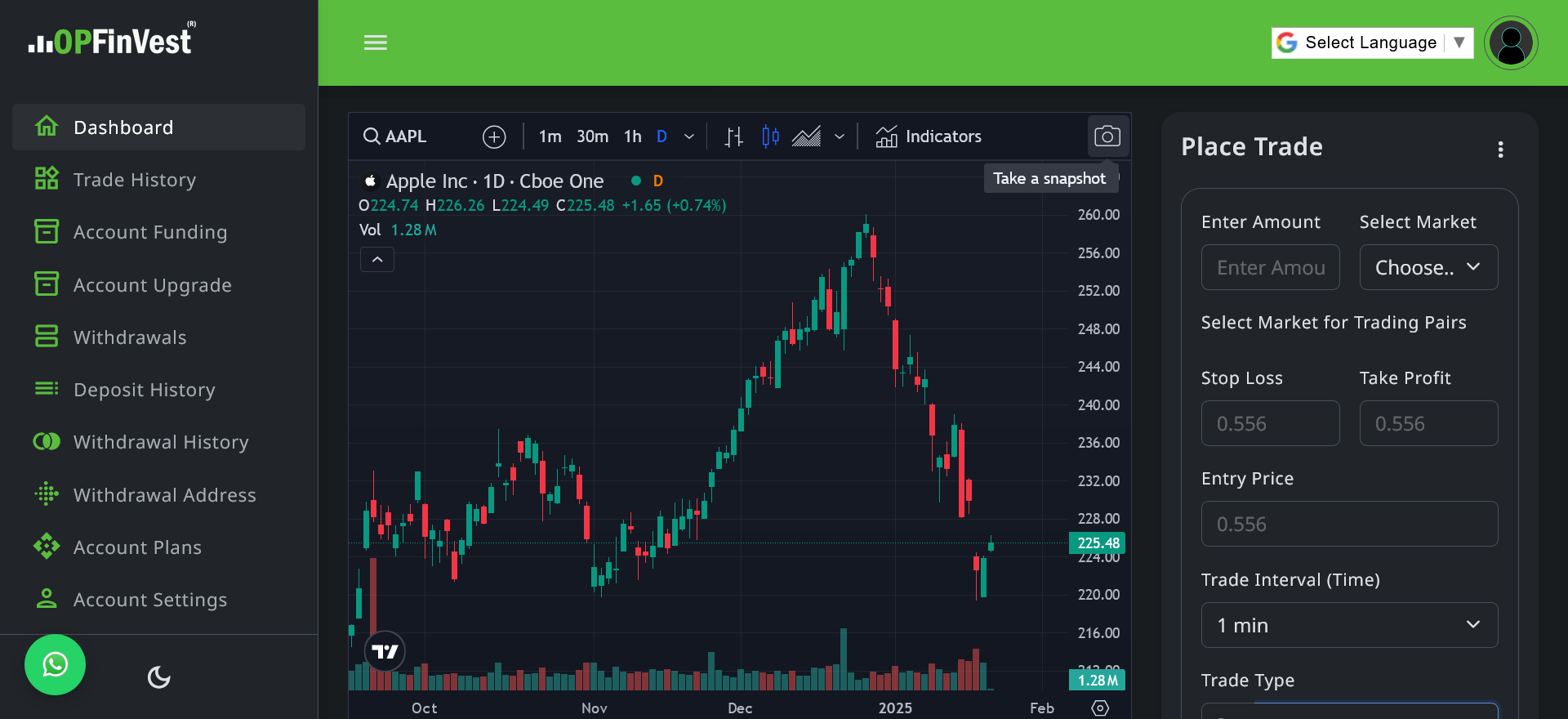Focus the Stop Loss field
The width and height of the screenshot is (1568, 719).
point(1270,423)
